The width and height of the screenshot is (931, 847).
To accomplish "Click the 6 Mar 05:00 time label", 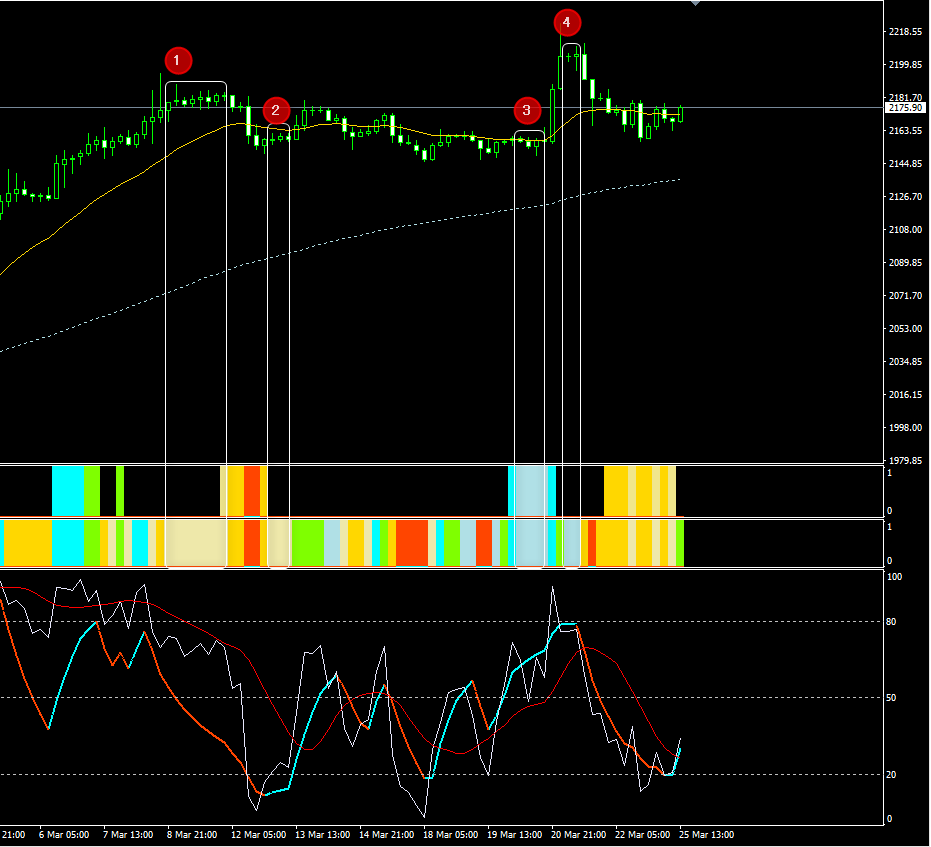I will [64, 835].
